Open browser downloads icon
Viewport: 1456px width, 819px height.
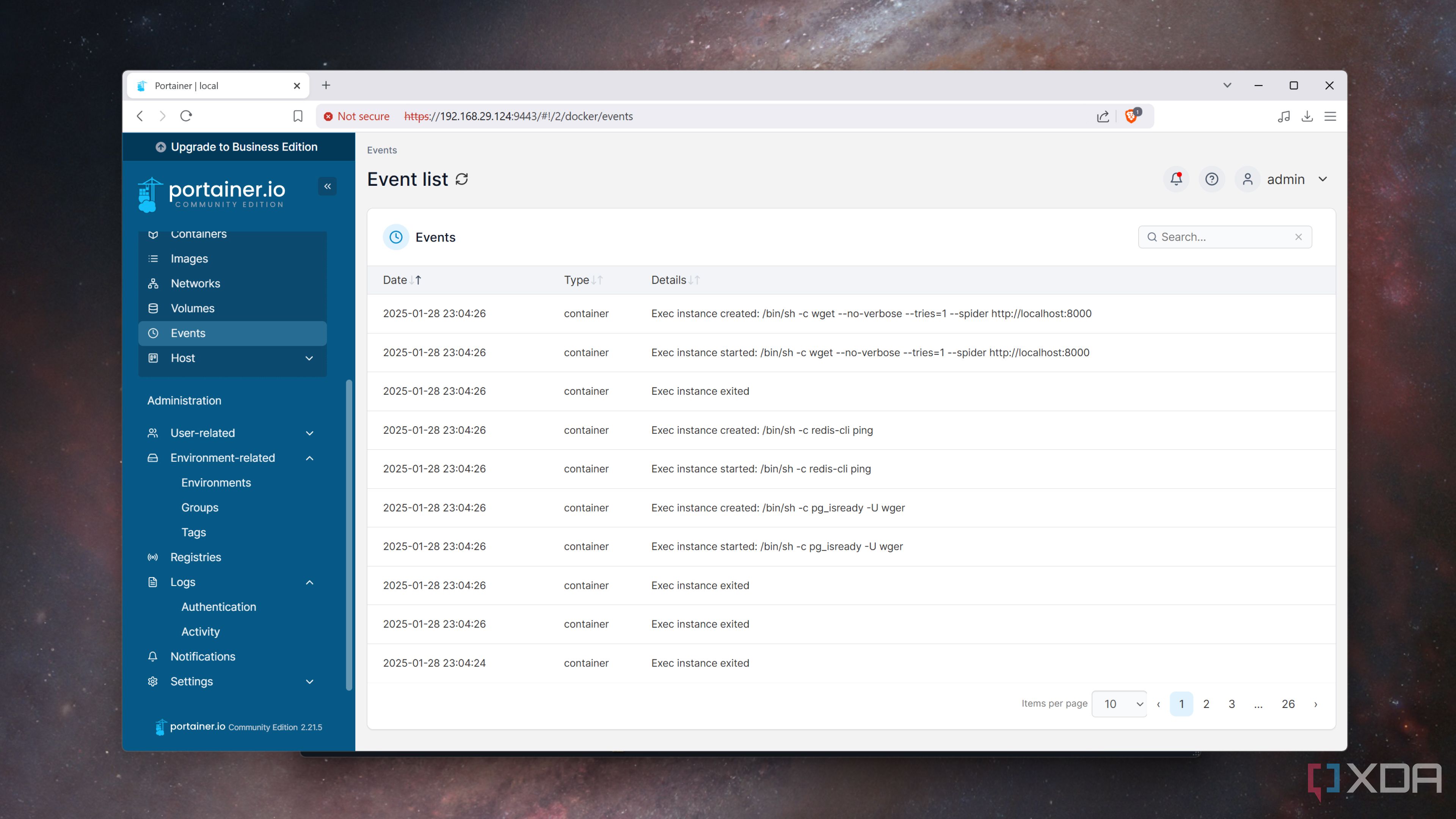click(x=1307, y=116)
